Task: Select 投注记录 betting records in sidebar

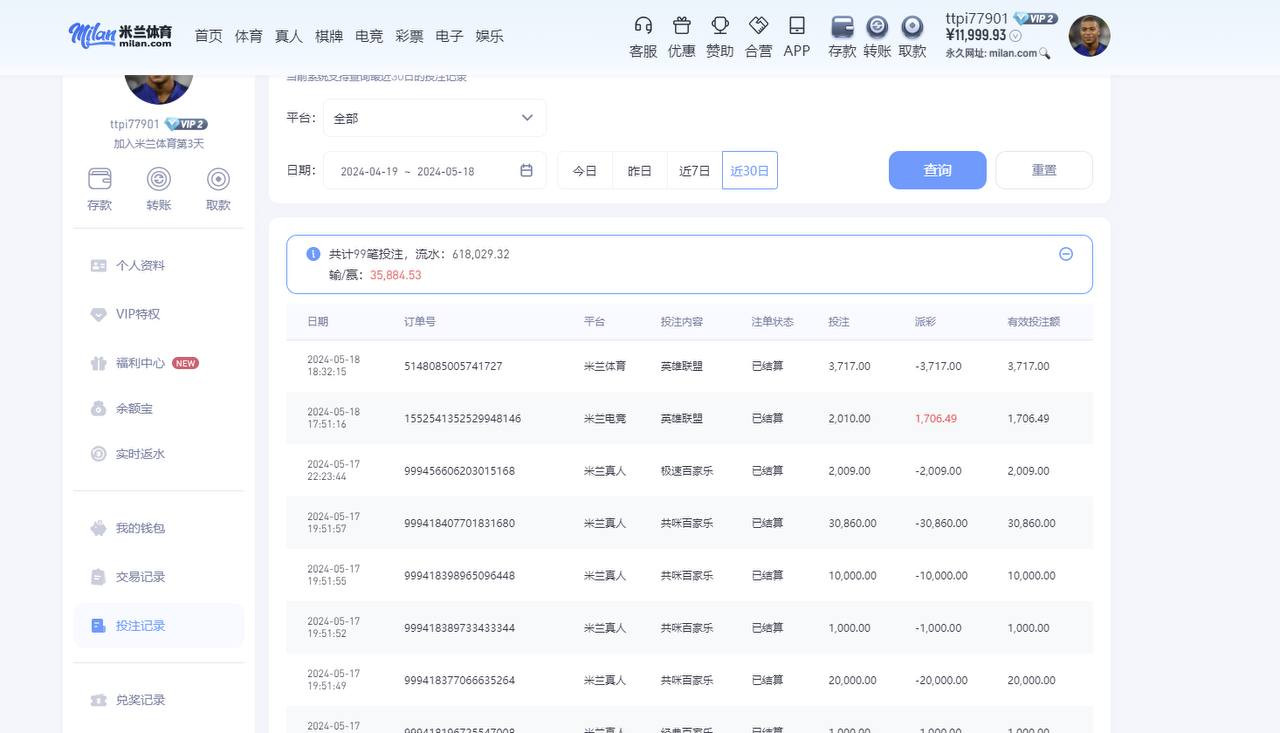Action: 159,626
